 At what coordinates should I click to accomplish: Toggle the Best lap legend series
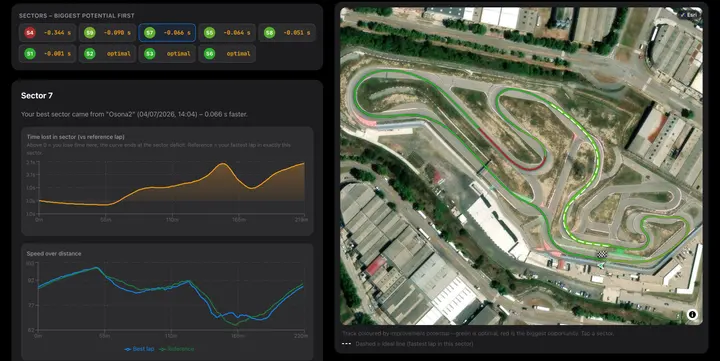(140, 349)
